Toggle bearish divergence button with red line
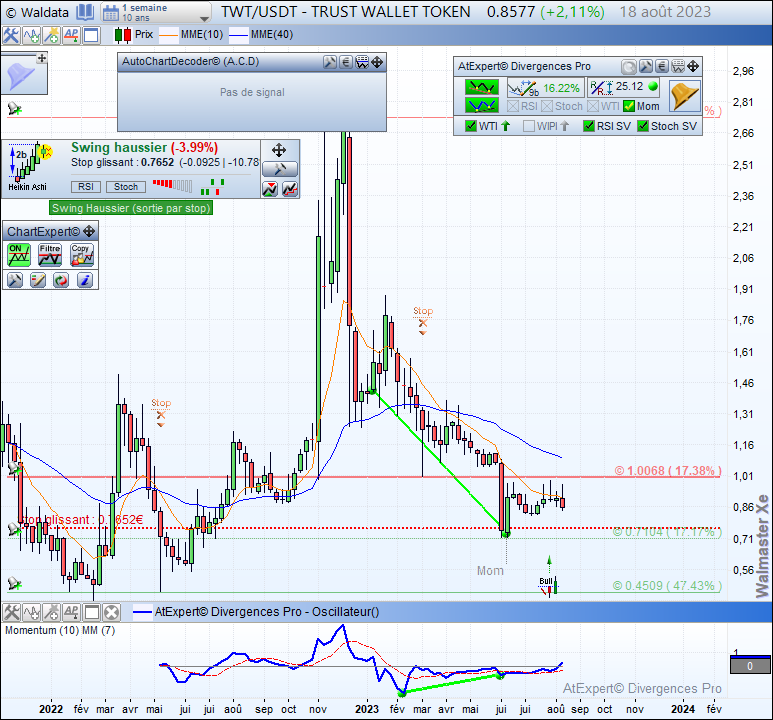The image size is (773, 720). 482,87
